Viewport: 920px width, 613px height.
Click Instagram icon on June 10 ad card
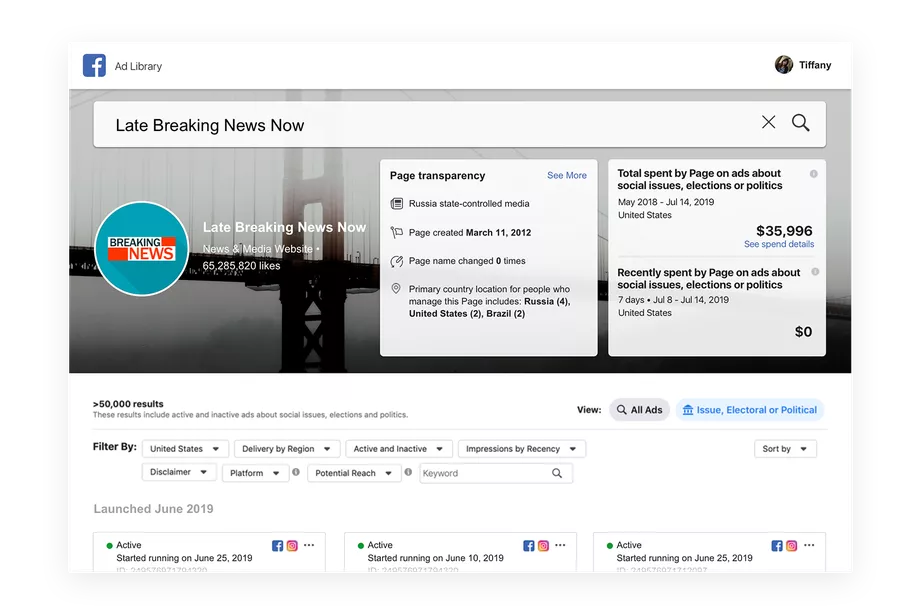coord(543,546)
